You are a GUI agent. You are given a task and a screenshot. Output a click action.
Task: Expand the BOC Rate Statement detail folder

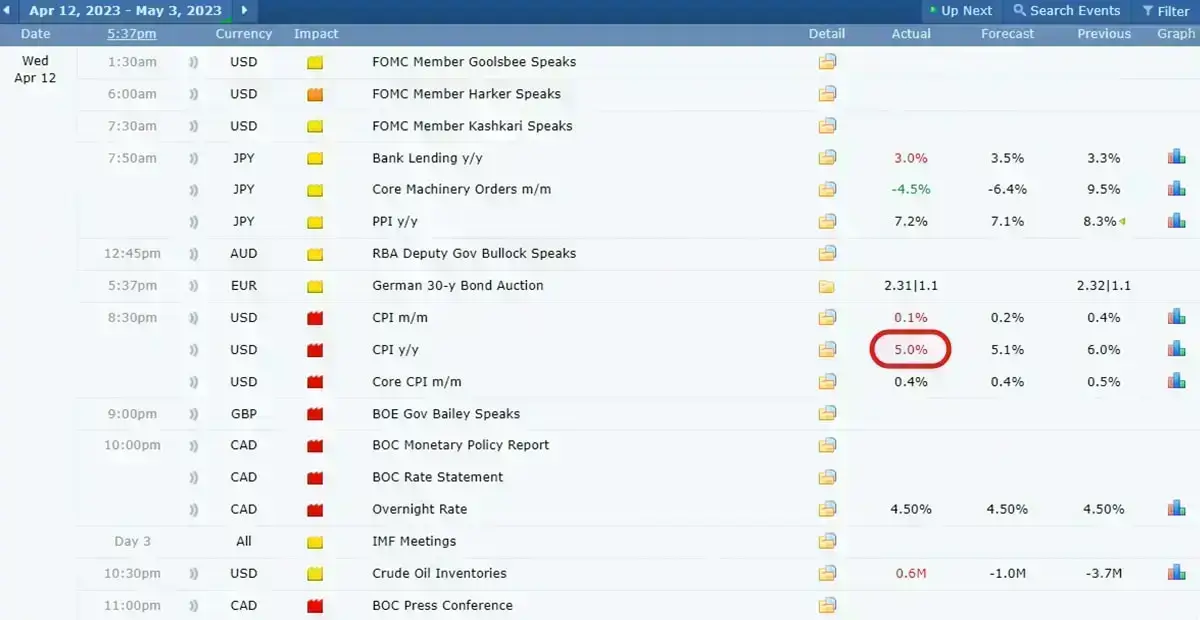pos(827,477)
